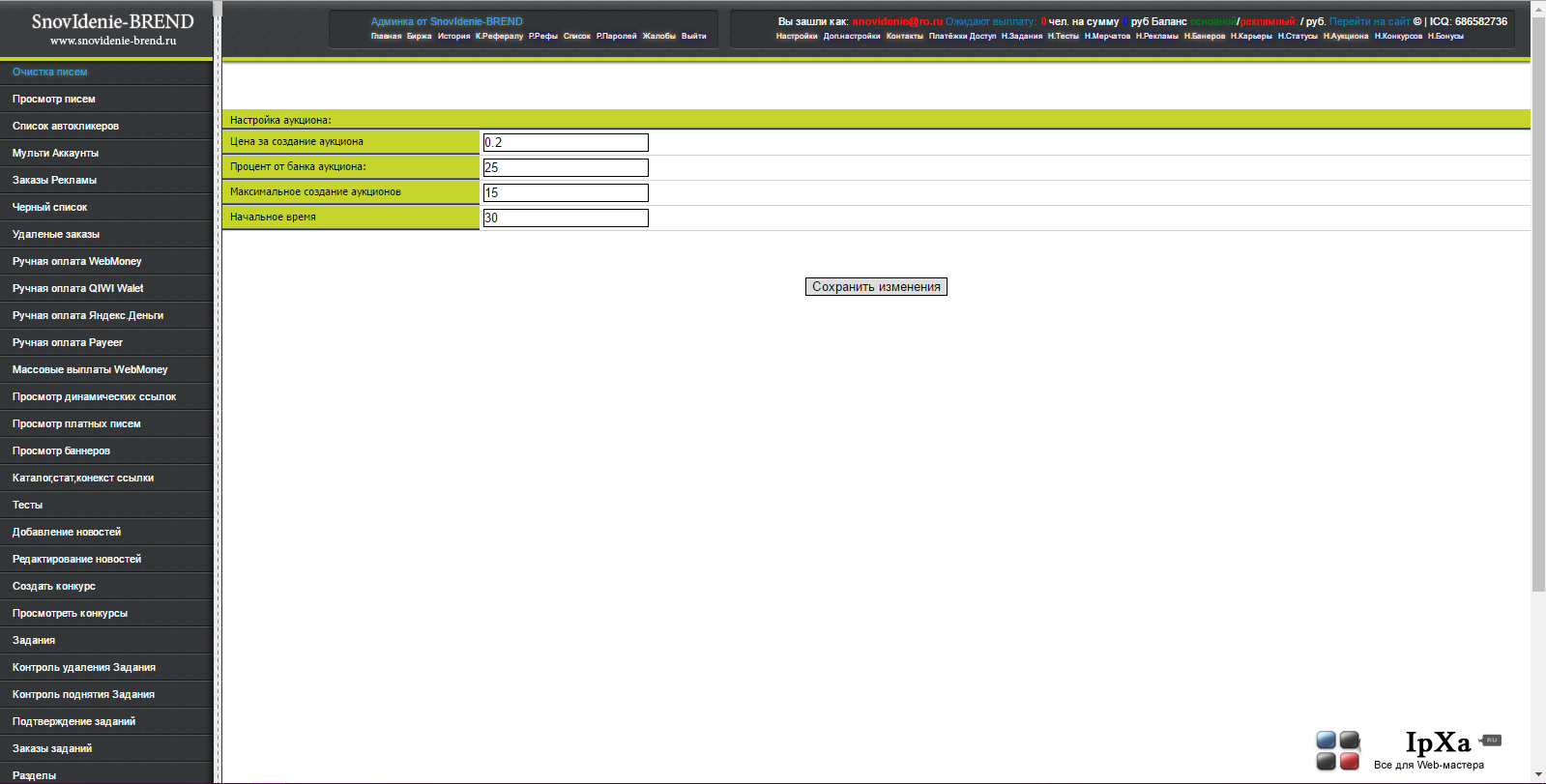
Task: Click the Перейти на сайт link
Action: click(x=1369, y=21)
